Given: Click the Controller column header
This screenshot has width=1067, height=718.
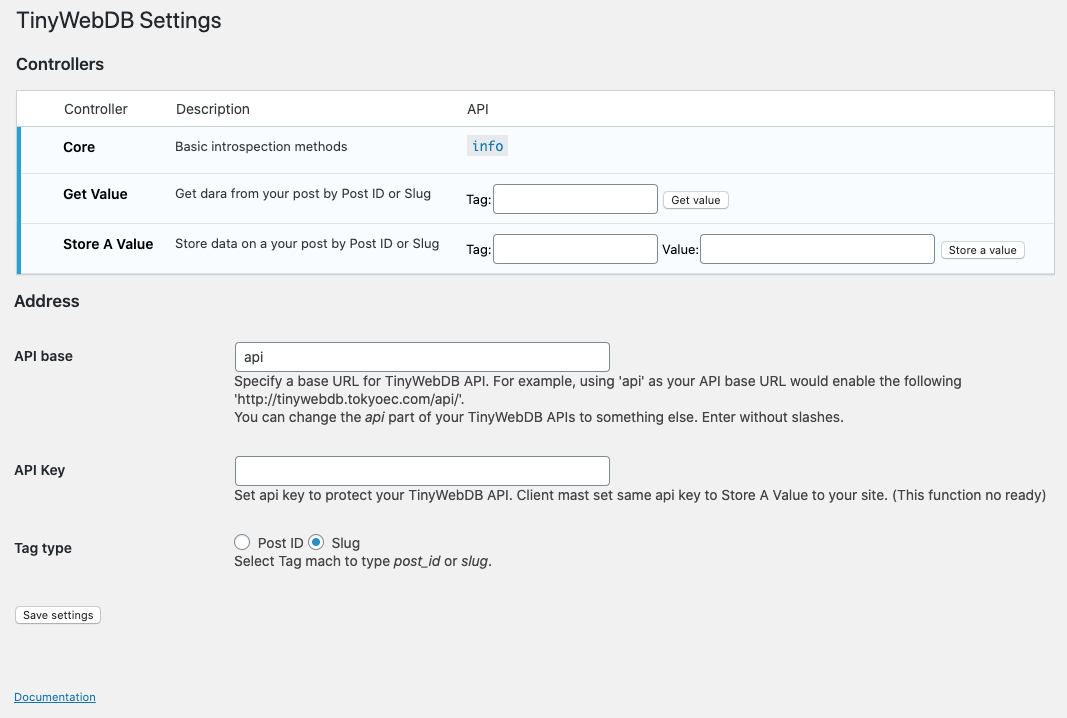Looking at the screenshot, I should coord(95,109).
